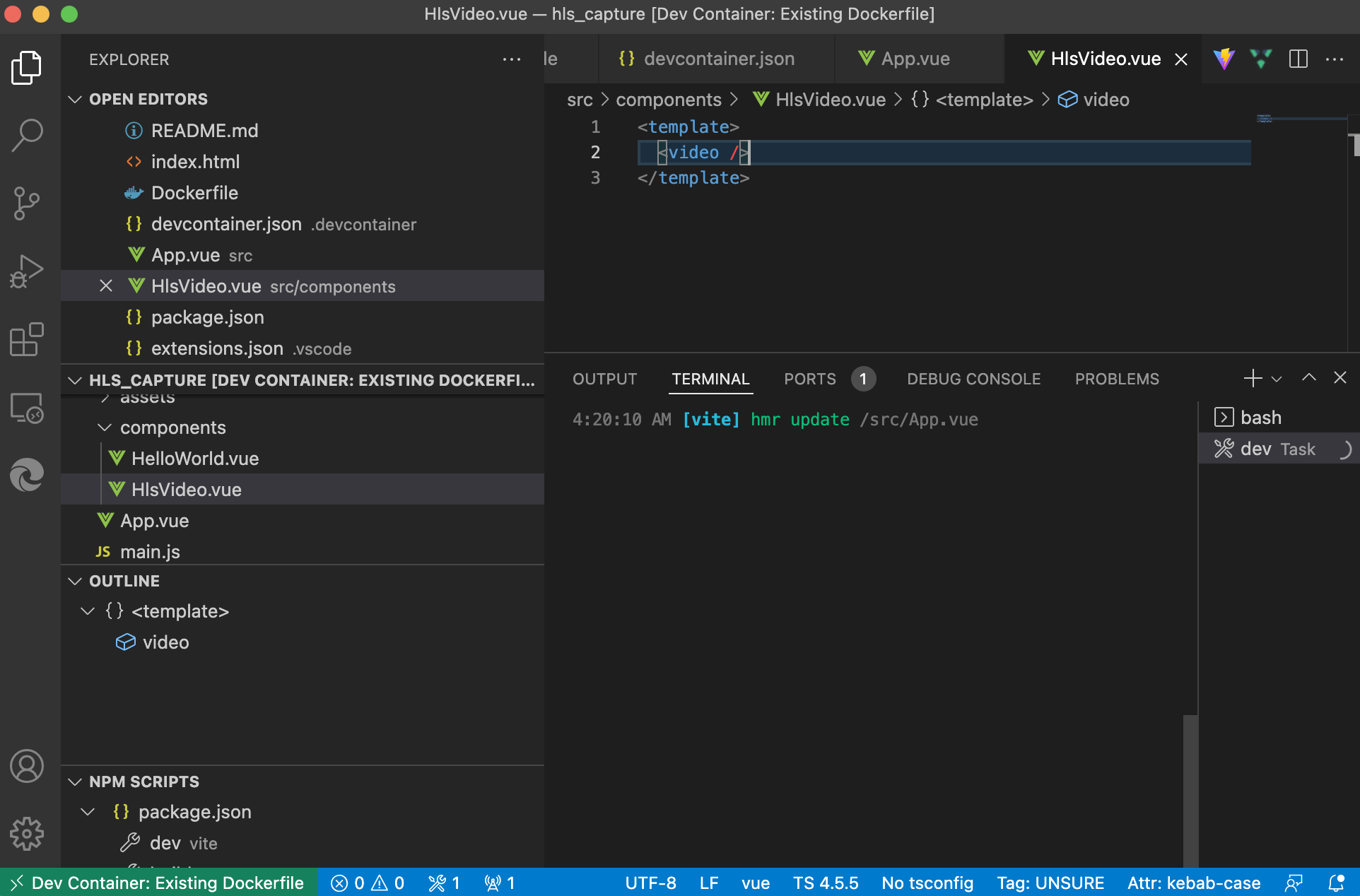This screenshot has width=1360, height=896.
Task: Open the Extensions view
Action: 27,340
